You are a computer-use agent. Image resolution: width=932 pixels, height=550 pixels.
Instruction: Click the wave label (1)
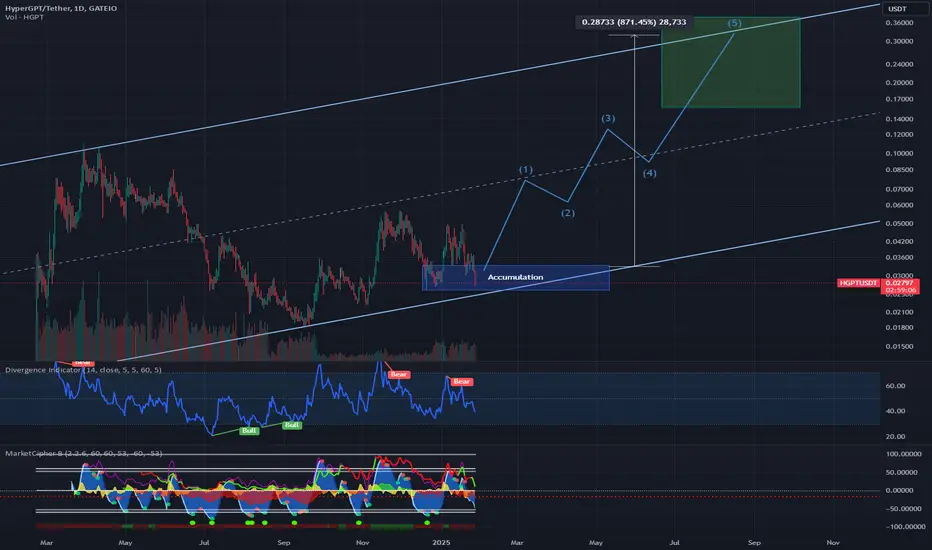525,170
